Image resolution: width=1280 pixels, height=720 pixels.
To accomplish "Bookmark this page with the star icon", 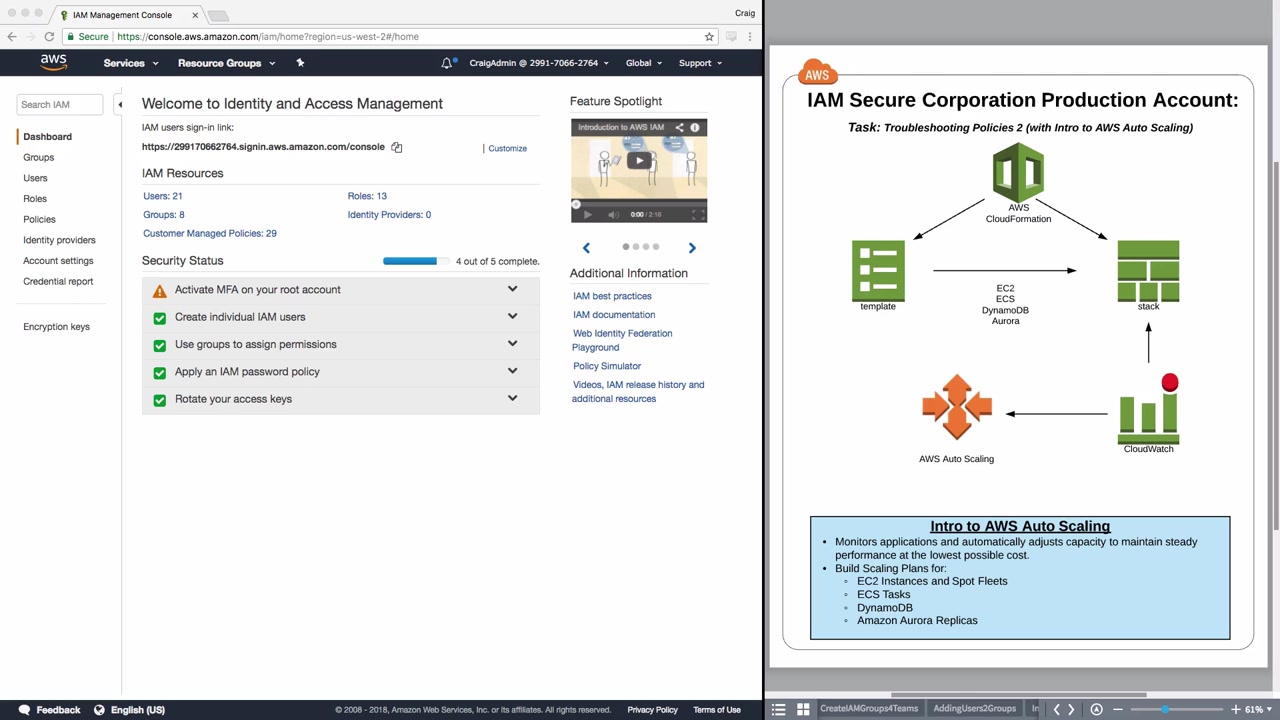I will [709, 37].
